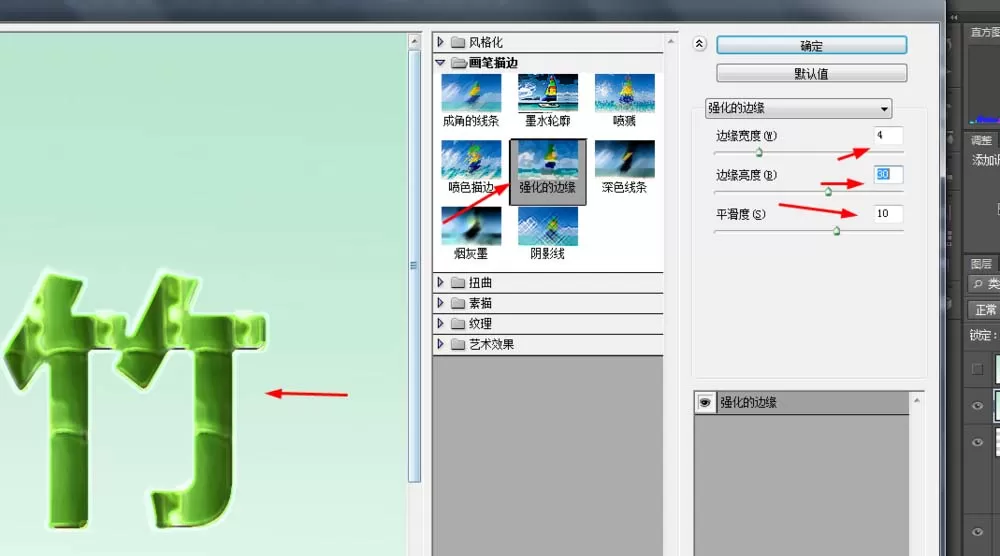Screen dimensions: 1000x556
Task: Click scroll-up arrow of preview scrollbar
Action: (x=414, y=41)
